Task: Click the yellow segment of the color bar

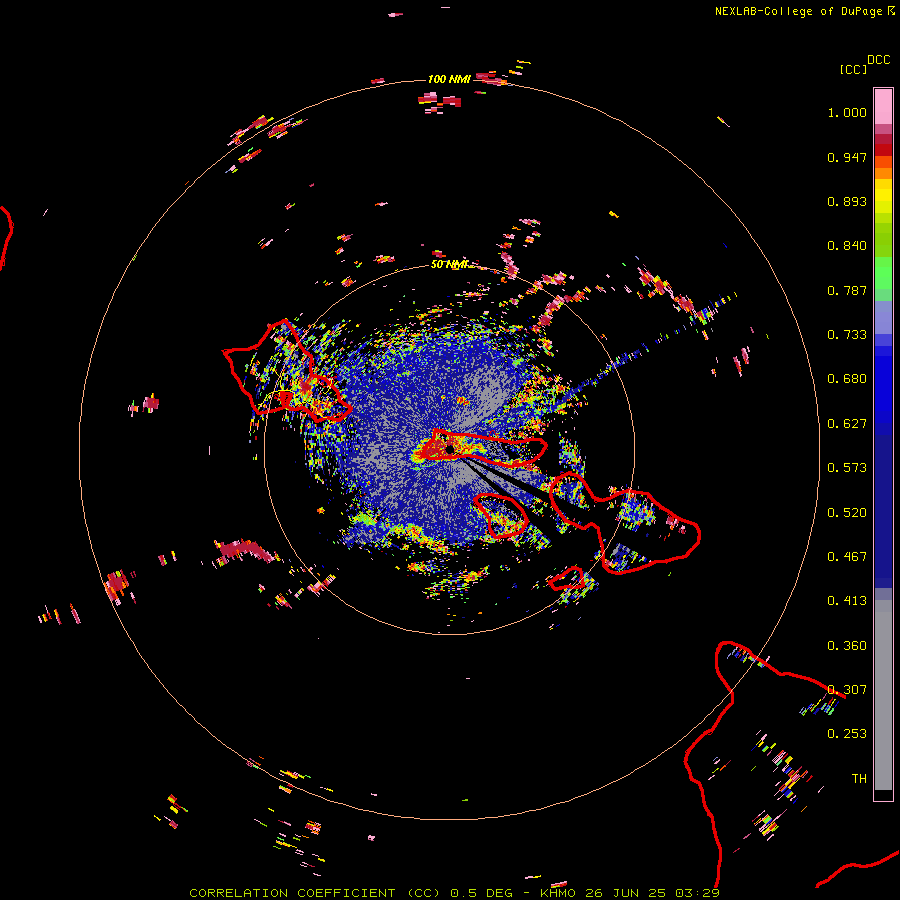Action: coord(883,196)
